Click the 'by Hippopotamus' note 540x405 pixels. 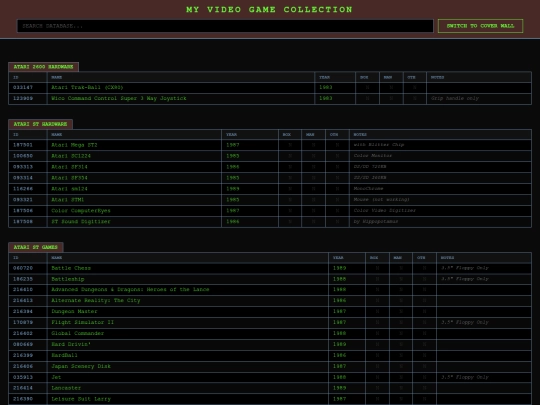pyautogui.click(x=376, y=221)
